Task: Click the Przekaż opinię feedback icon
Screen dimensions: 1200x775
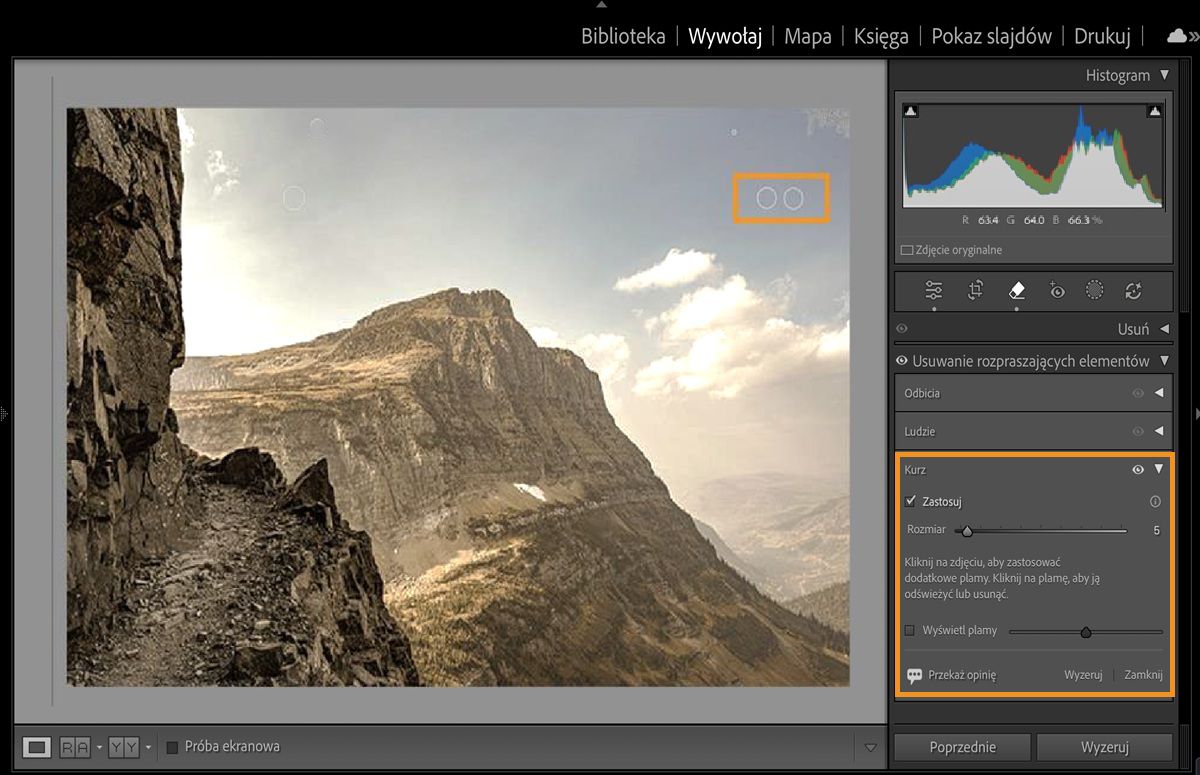Action: pyautogui.click(x=913, y=674)
